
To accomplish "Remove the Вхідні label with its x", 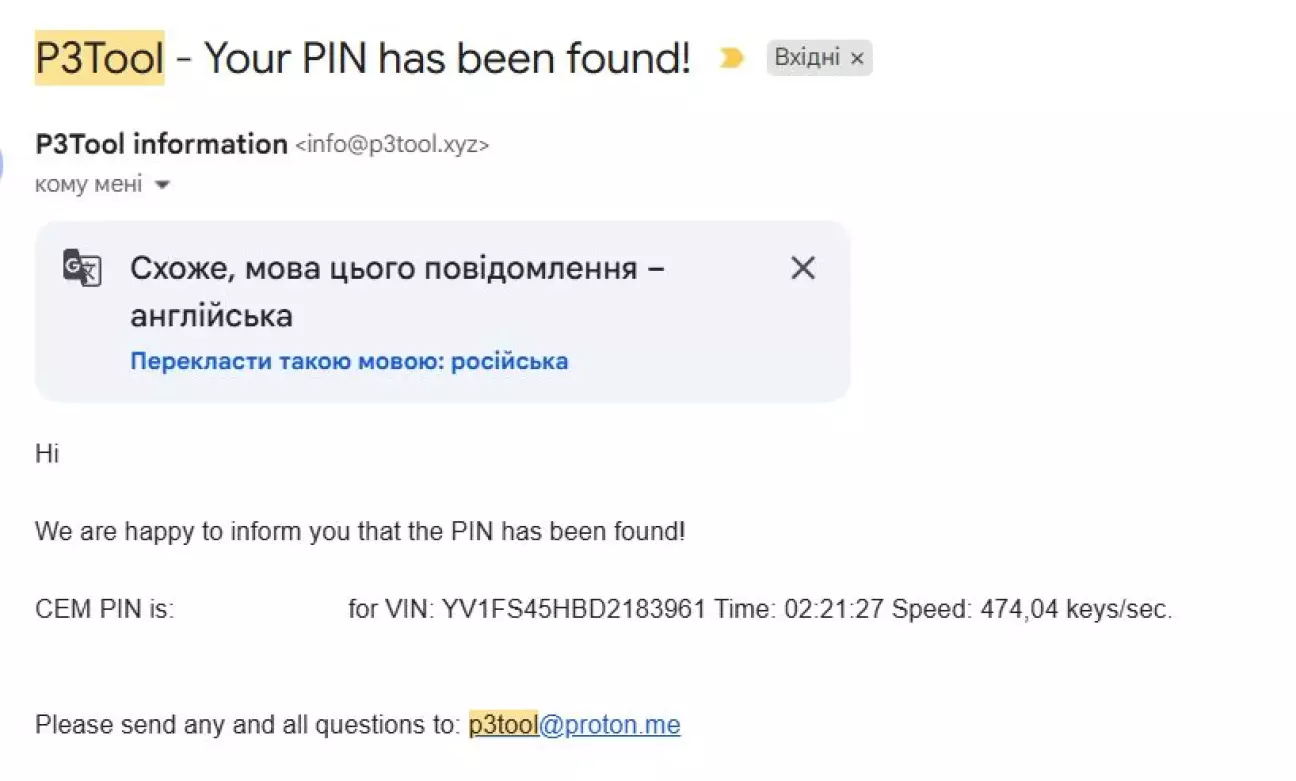I will pyautogui.click(x=857, y=59).
